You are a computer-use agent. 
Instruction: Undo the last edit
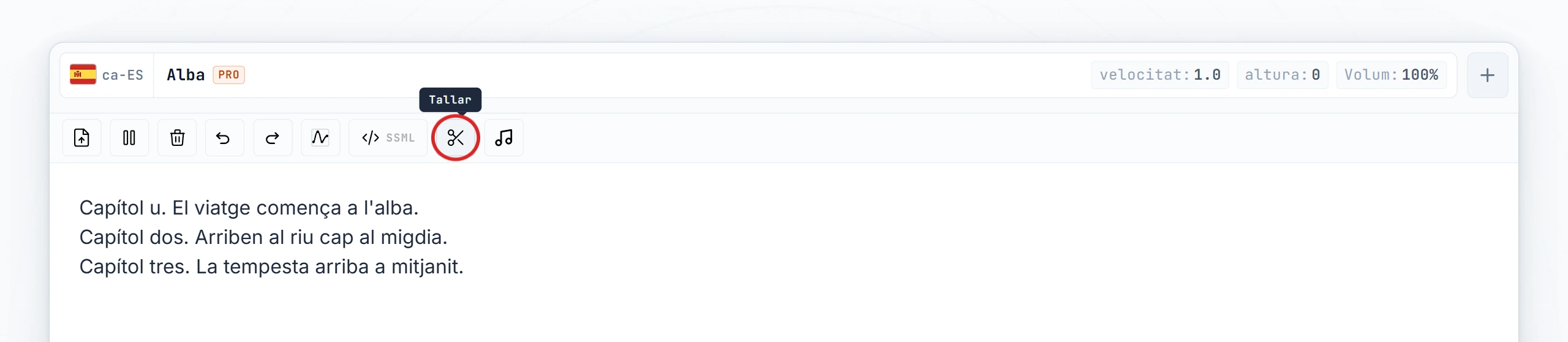click(224, 138)
